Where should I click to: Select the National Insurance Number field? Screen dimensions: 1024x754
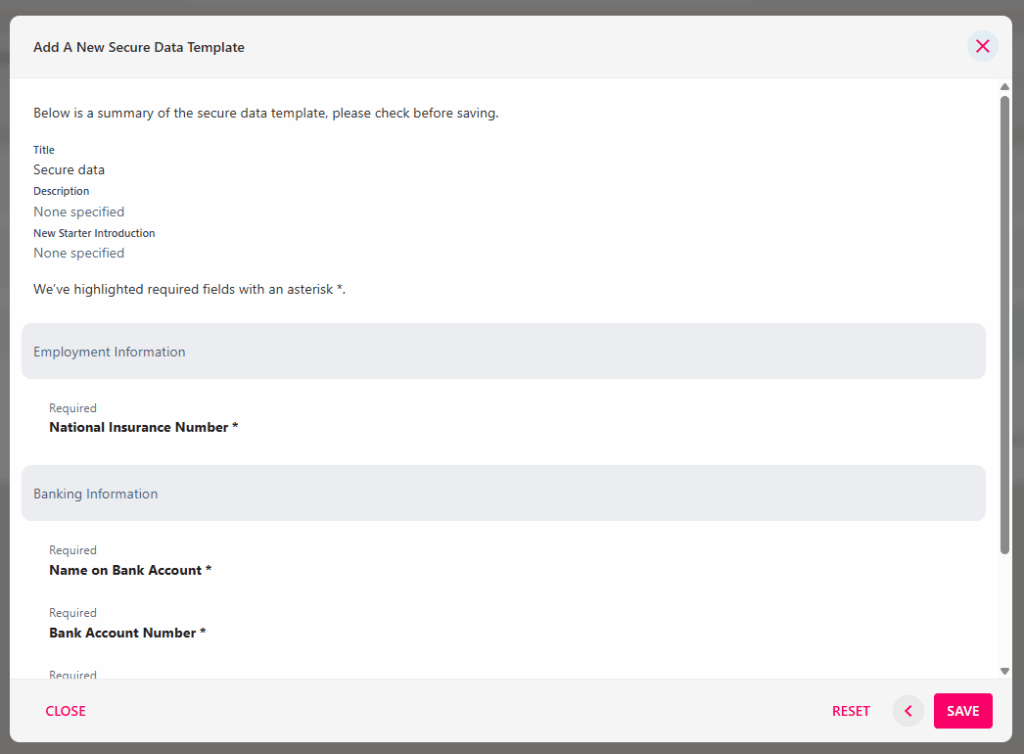click(x=144, y=427)
